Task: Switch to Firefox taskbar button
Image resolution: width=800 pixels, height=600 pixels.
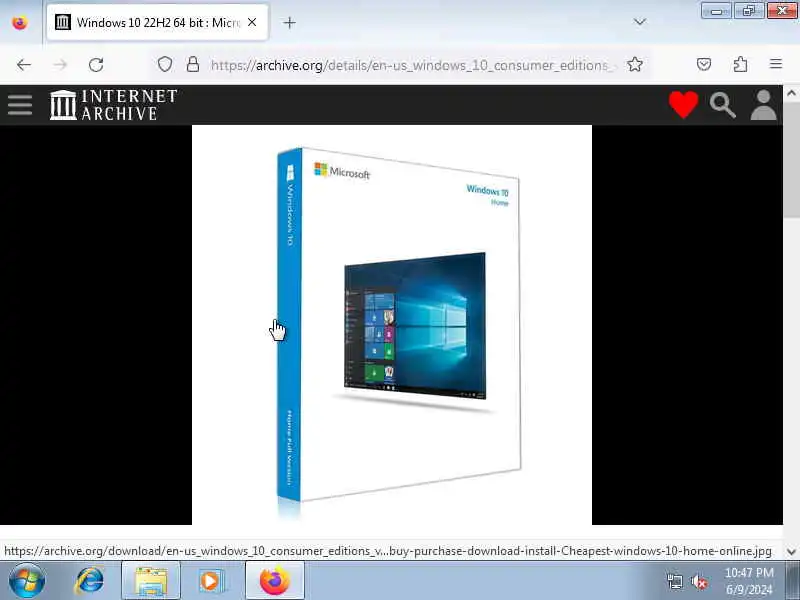Action: tap(274, 581)
